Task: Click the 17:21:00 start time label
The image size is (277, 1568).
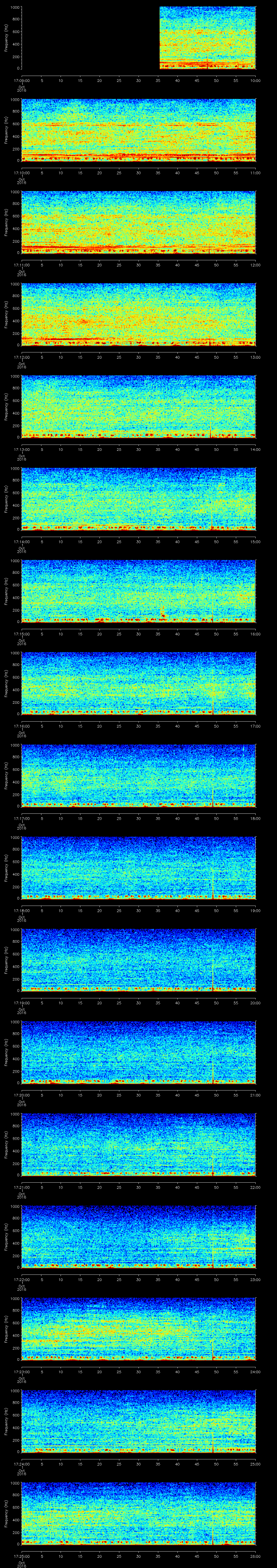Action: click(x=21, y=1187)
